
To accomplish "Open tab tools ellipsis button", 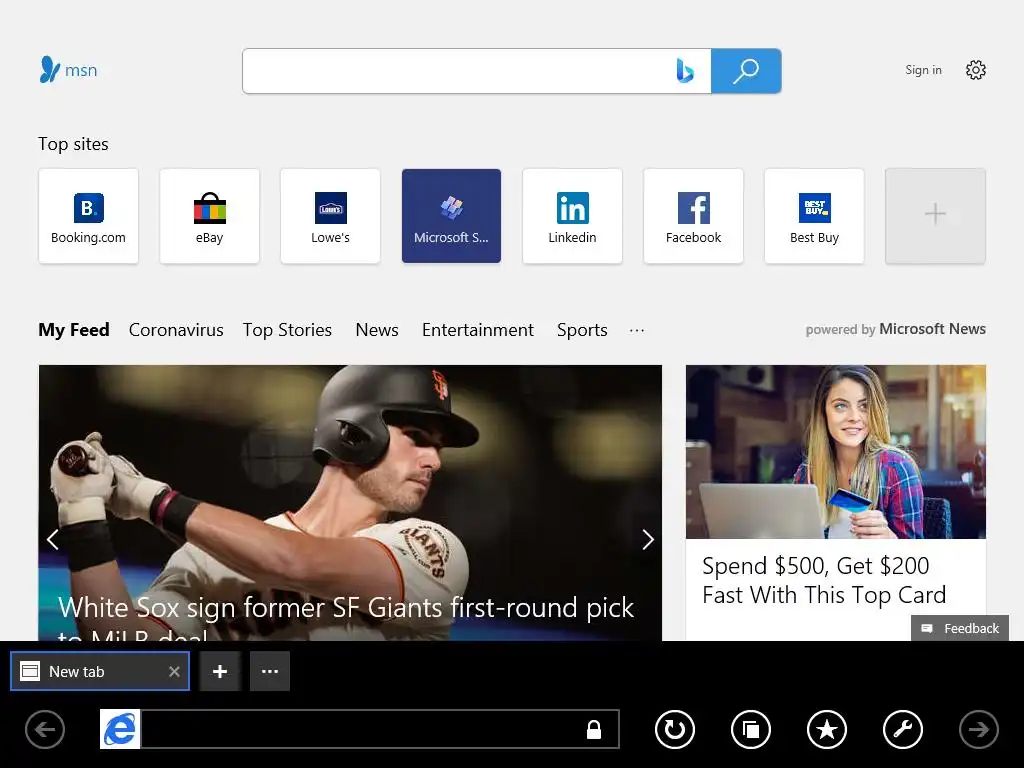I will tap(270, 671).
